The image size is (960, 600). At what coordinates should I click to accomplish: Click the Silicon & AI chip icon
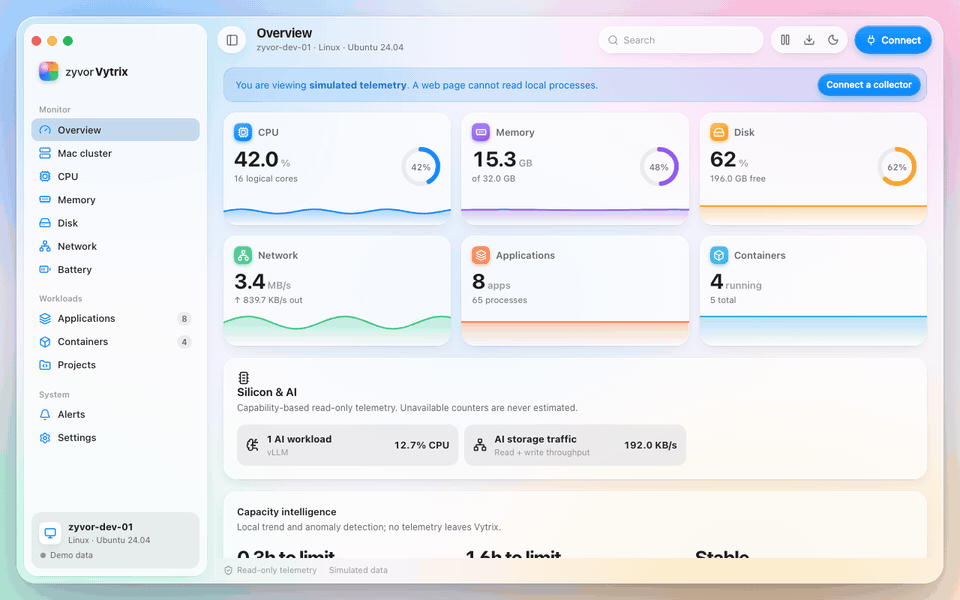244,378
